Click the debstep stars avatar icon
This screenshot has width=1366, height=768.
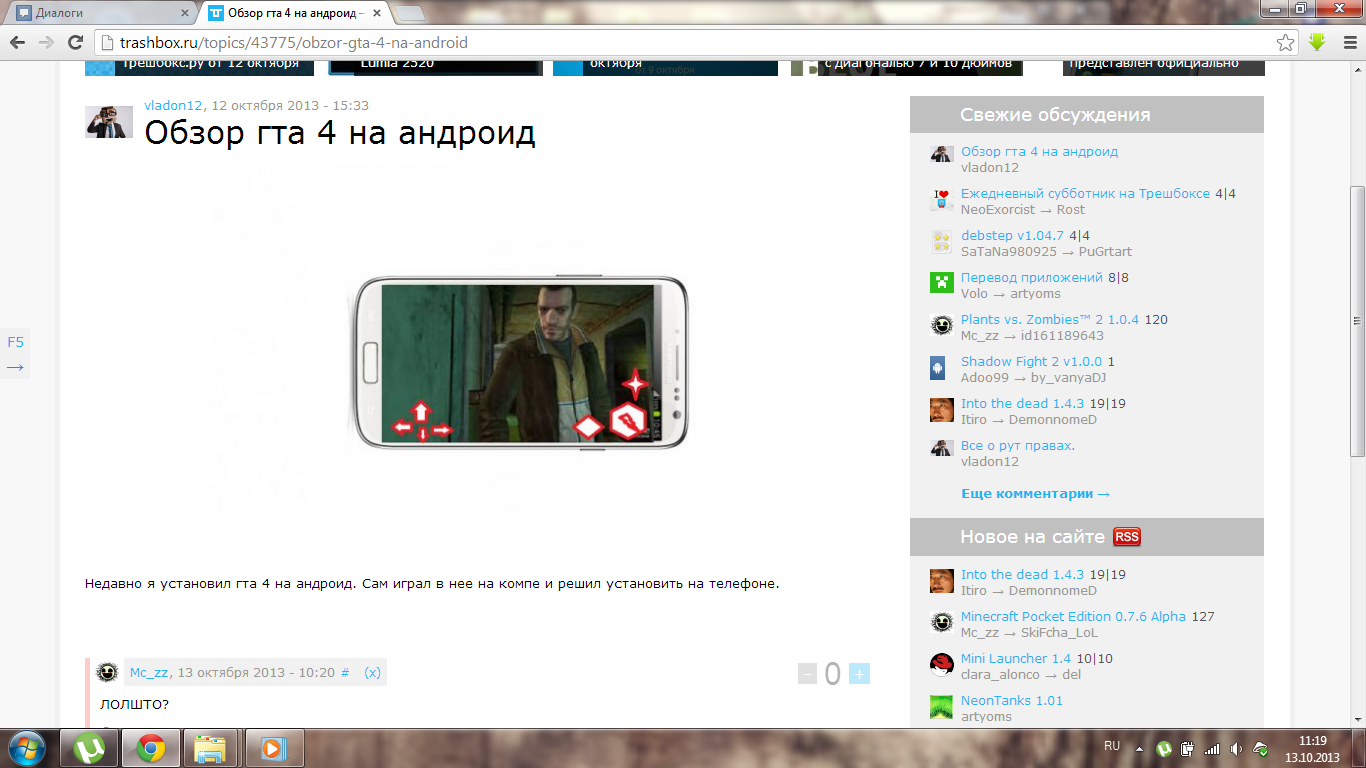941,241
